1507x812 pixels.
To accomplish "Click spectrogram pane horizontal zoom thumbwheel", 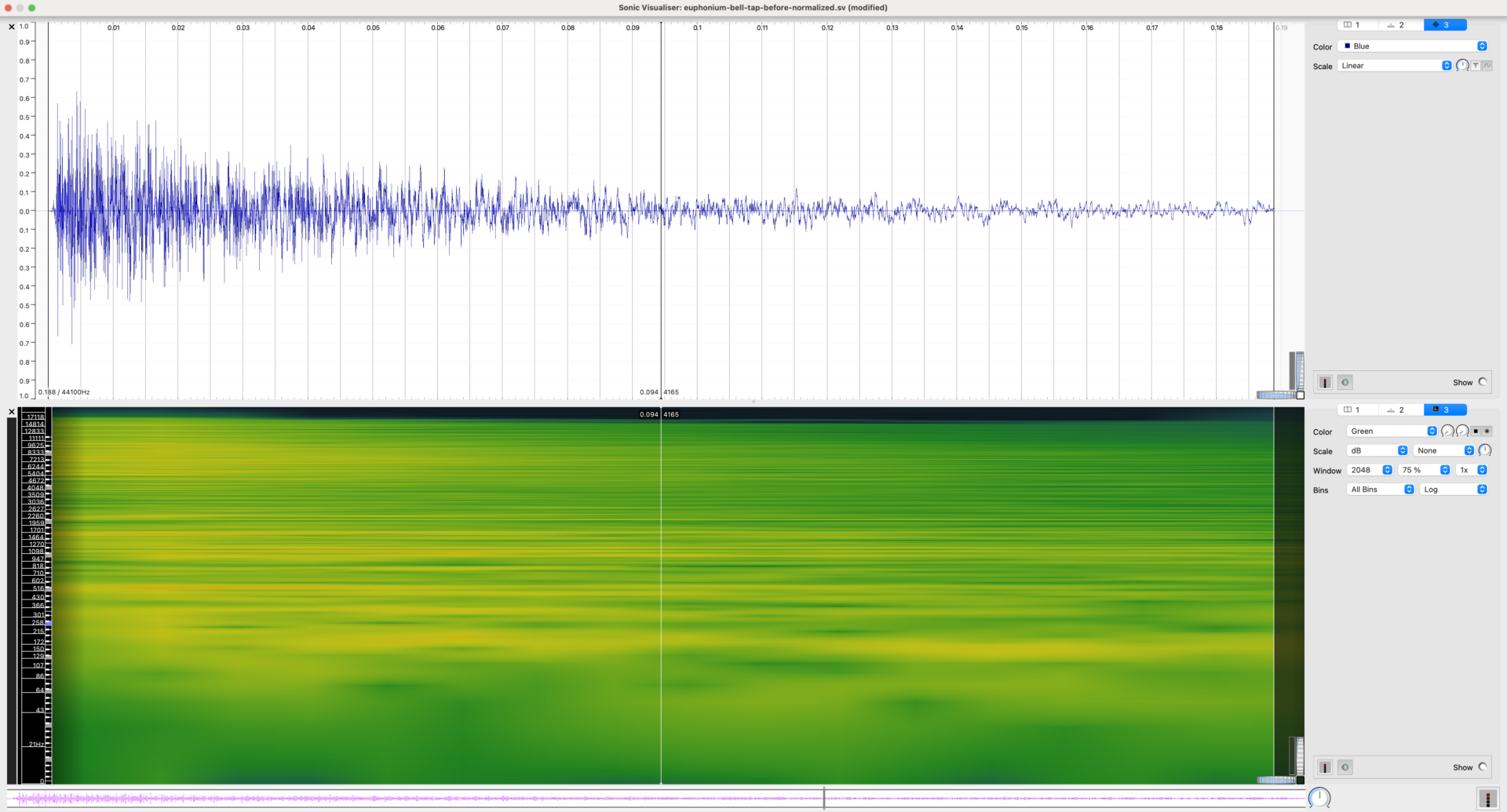I will coord(1275,780).
